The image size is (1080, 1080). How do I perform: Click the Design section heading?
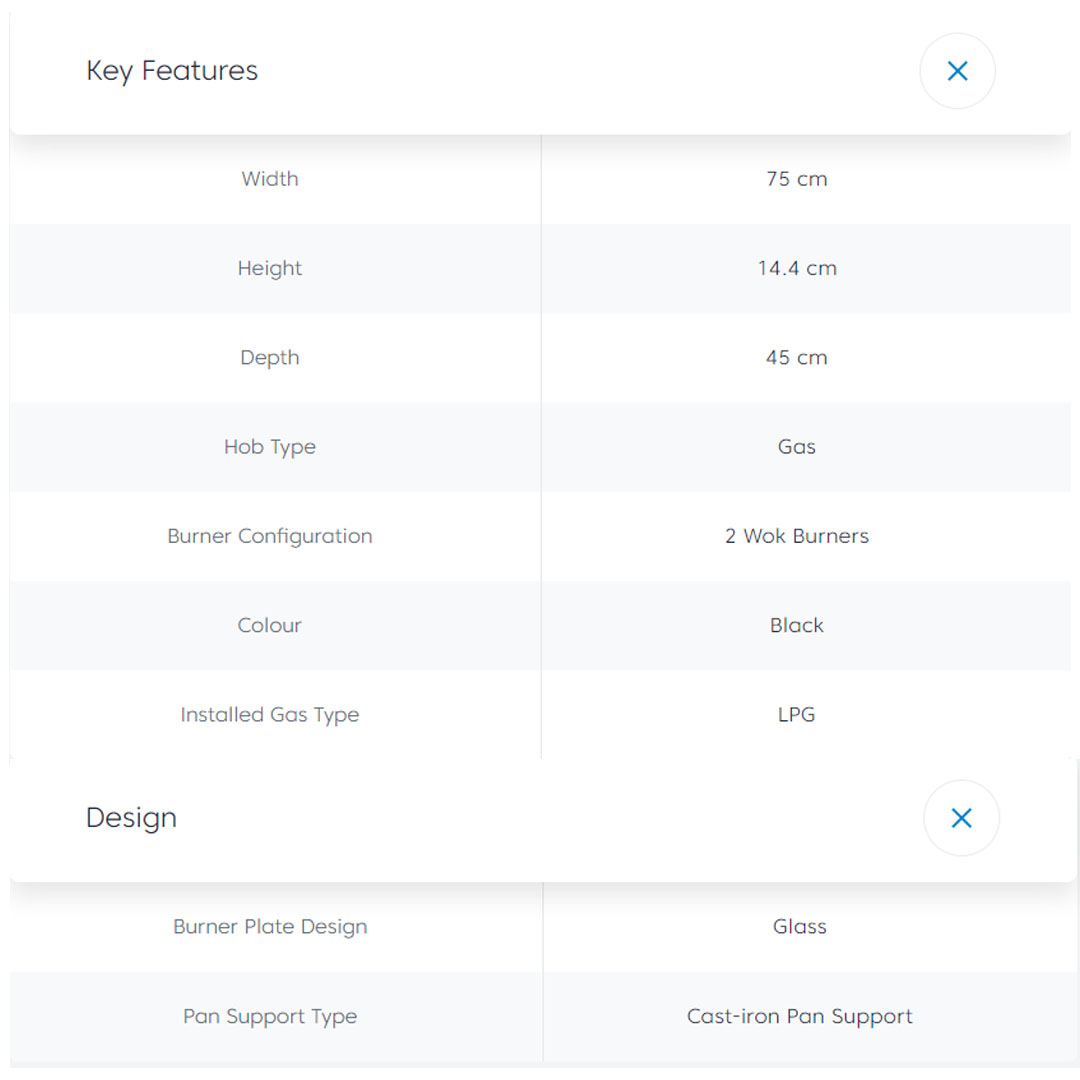pos(131,818)
